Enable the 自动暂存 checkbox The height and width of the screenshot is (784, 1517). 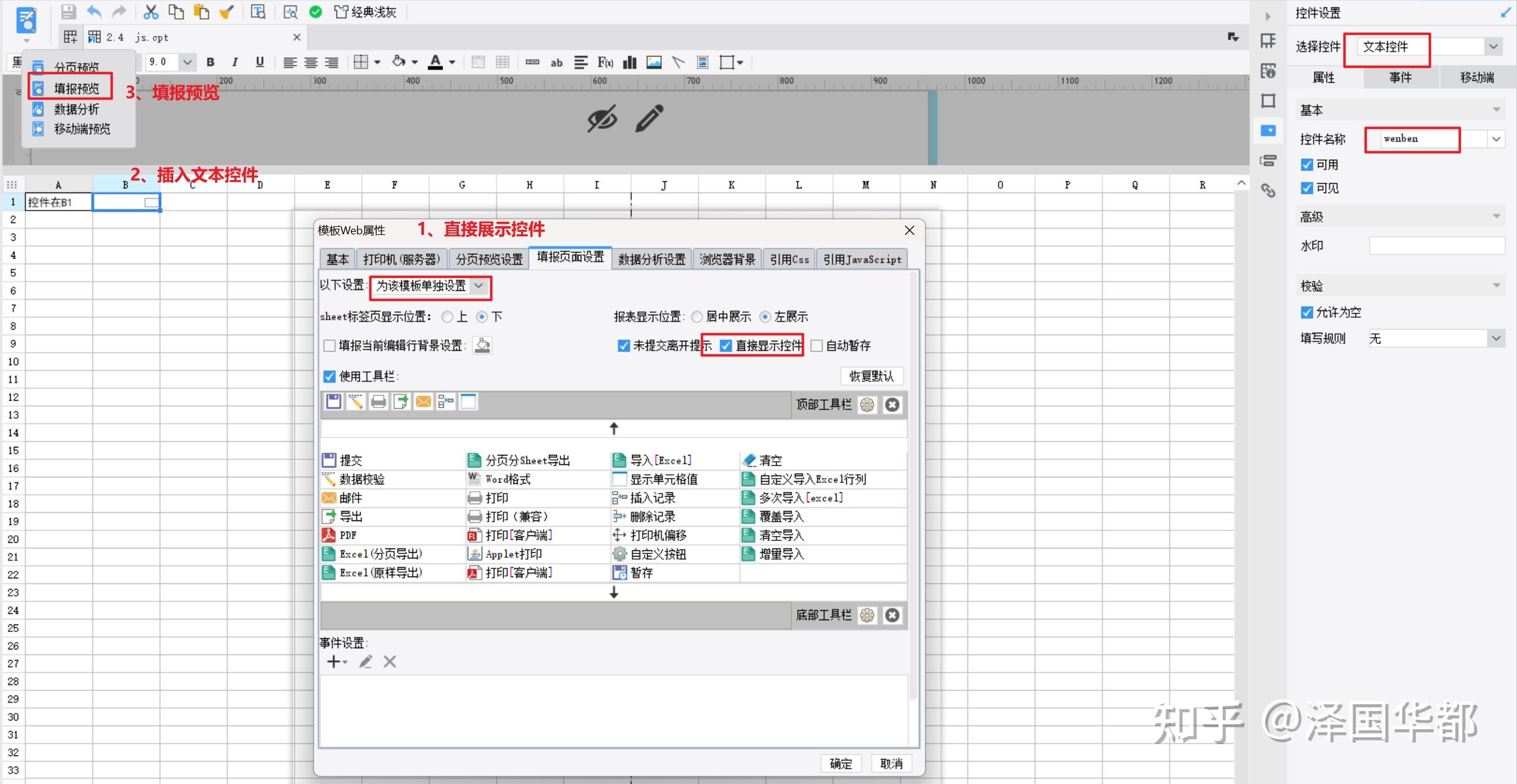[x=817, y=346]
